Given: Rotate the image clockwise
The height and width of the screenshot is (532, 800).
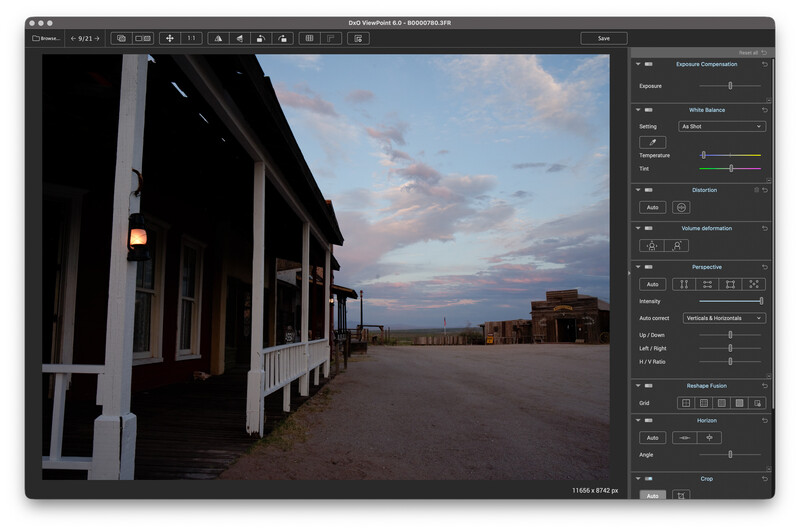Looking at the screenshot, I should tap(283, 38).
